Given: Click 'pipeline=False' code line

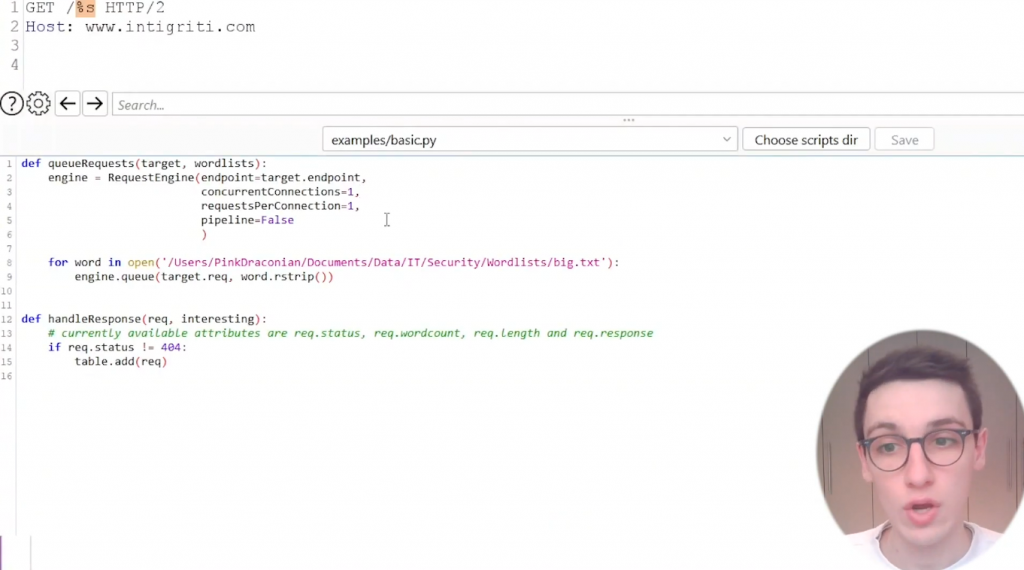Looking at the screenshot, I should [247, 220].
